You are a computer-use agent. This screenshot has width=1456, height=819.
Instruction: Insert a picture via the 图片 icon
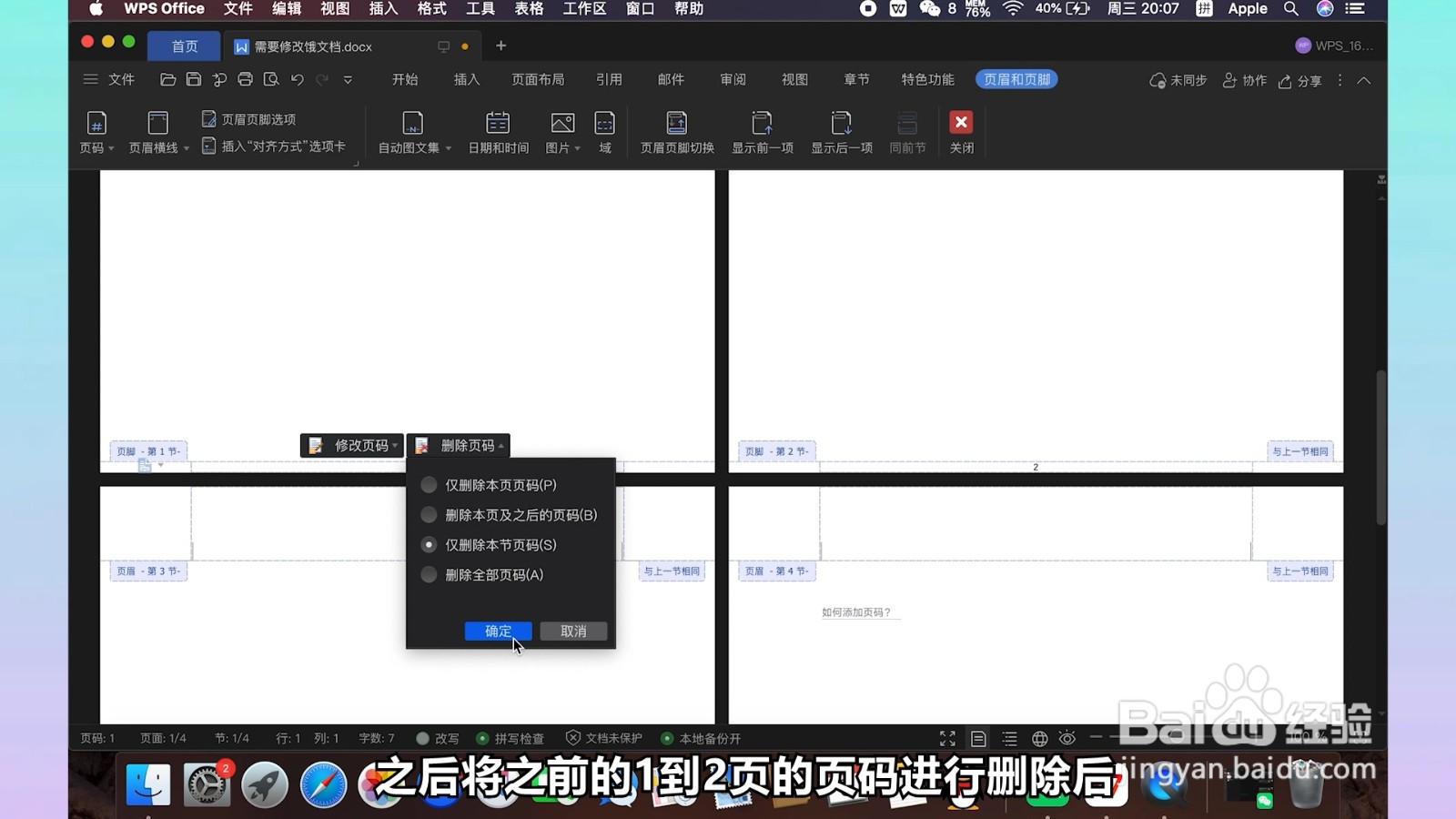point(560,126)
